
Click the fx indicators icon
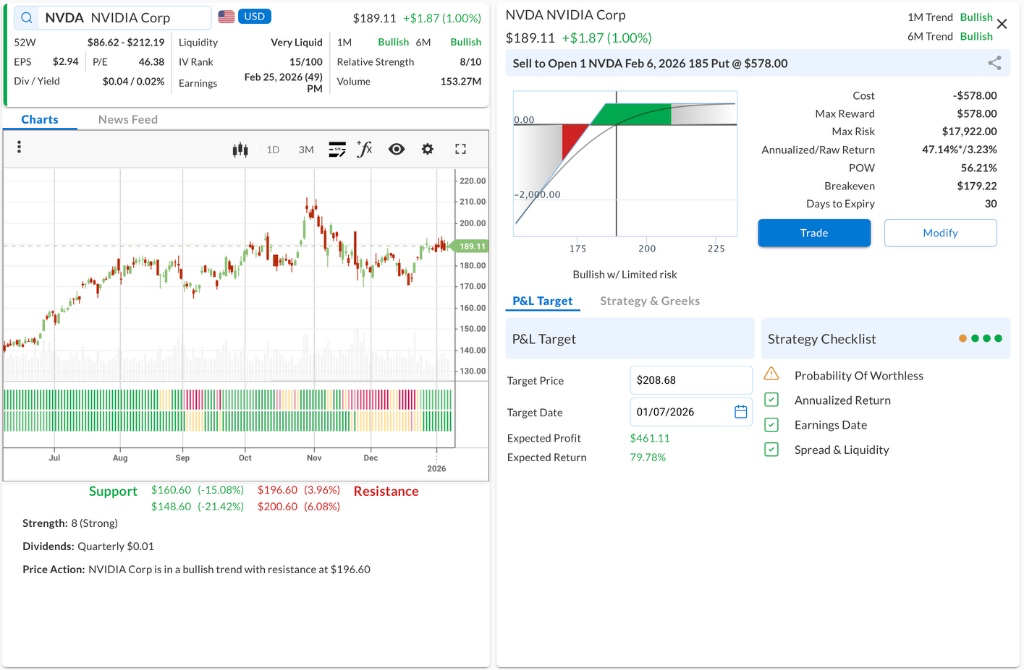365,149
